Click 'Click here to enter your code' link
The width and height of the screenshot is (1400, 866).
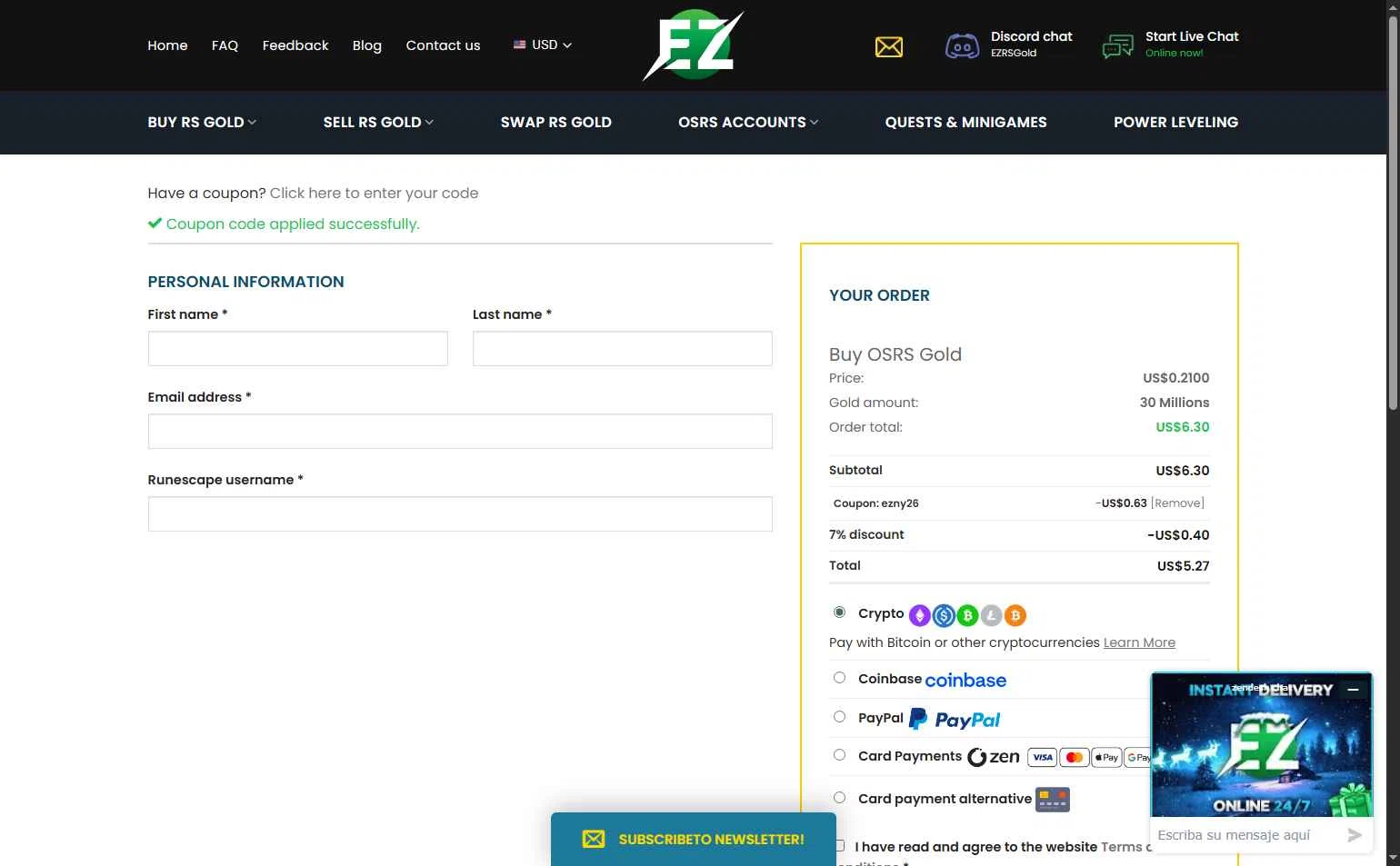[374, 193]
